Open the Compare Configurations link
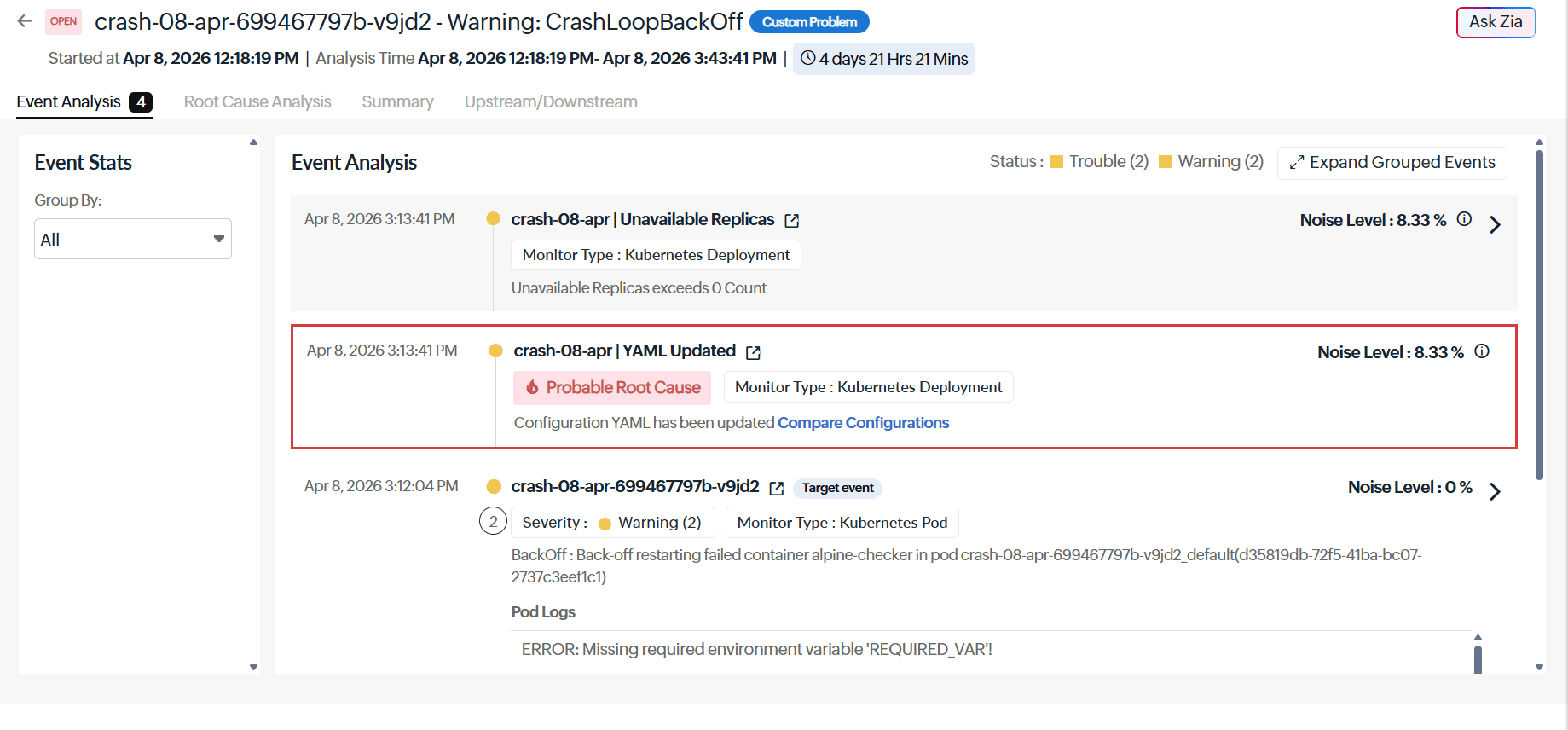This screenshot has width=1568, height=730. [x=863, y=423]
